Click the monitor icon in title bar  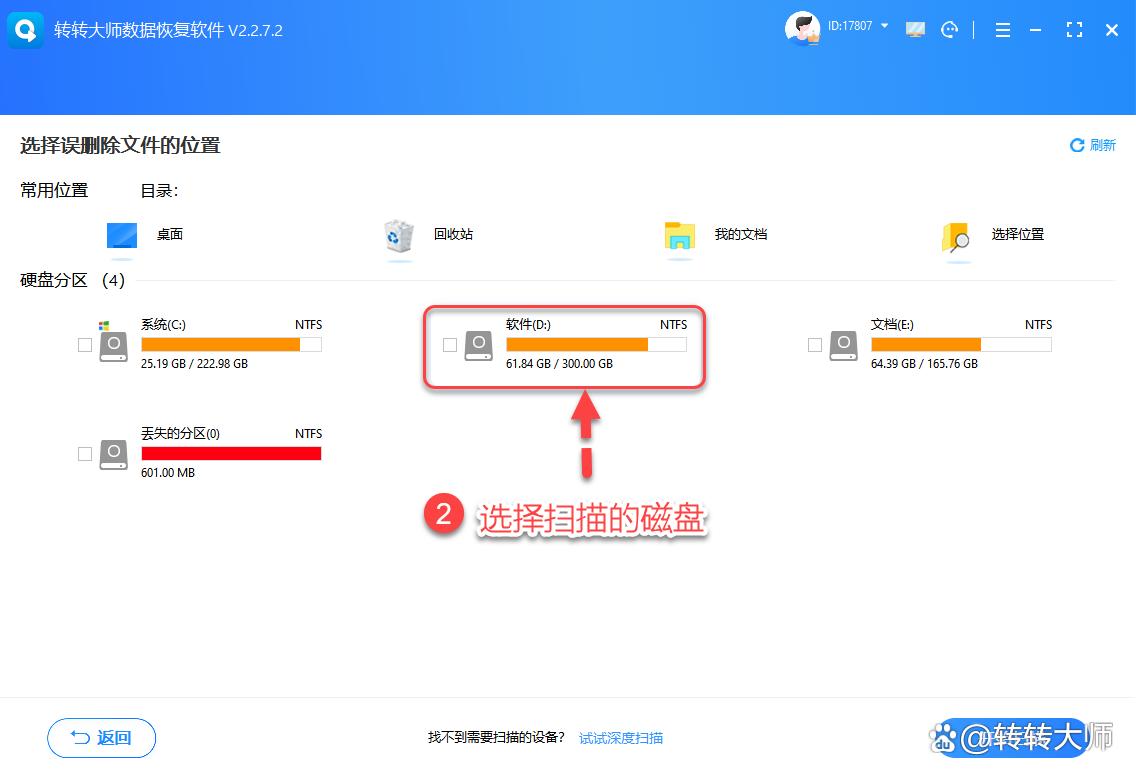click(915, 30)
